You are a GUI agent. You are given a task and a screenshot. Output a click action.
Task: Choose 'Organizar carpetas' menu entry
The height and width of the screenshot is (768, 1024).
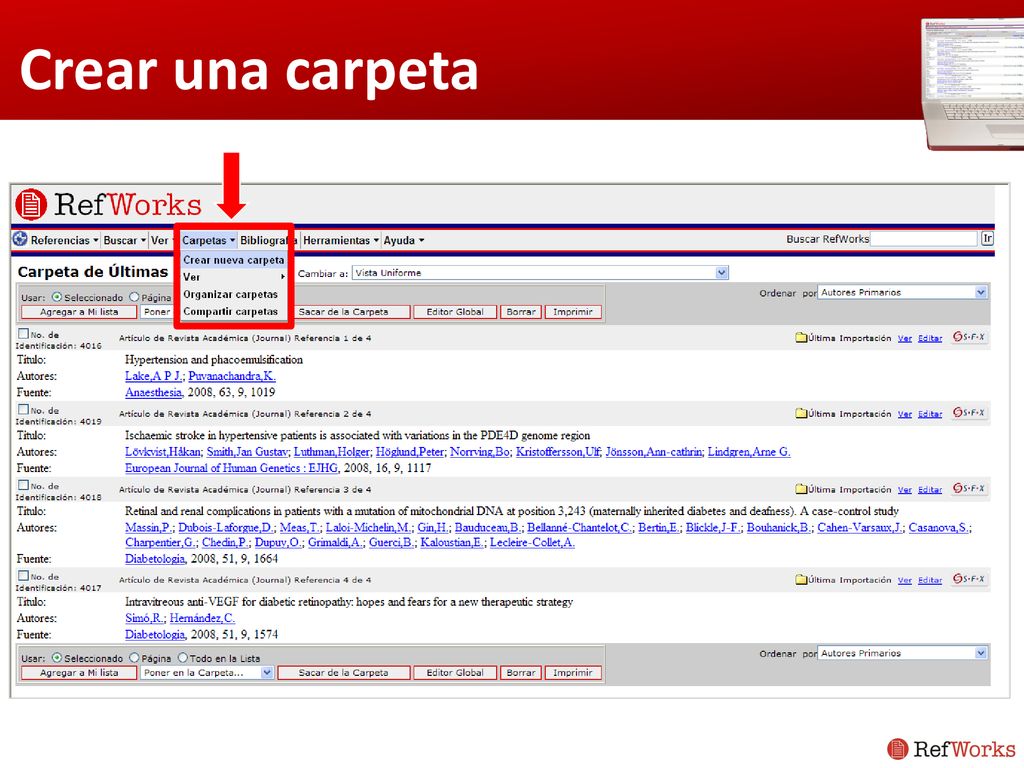(x=234, y=295)
